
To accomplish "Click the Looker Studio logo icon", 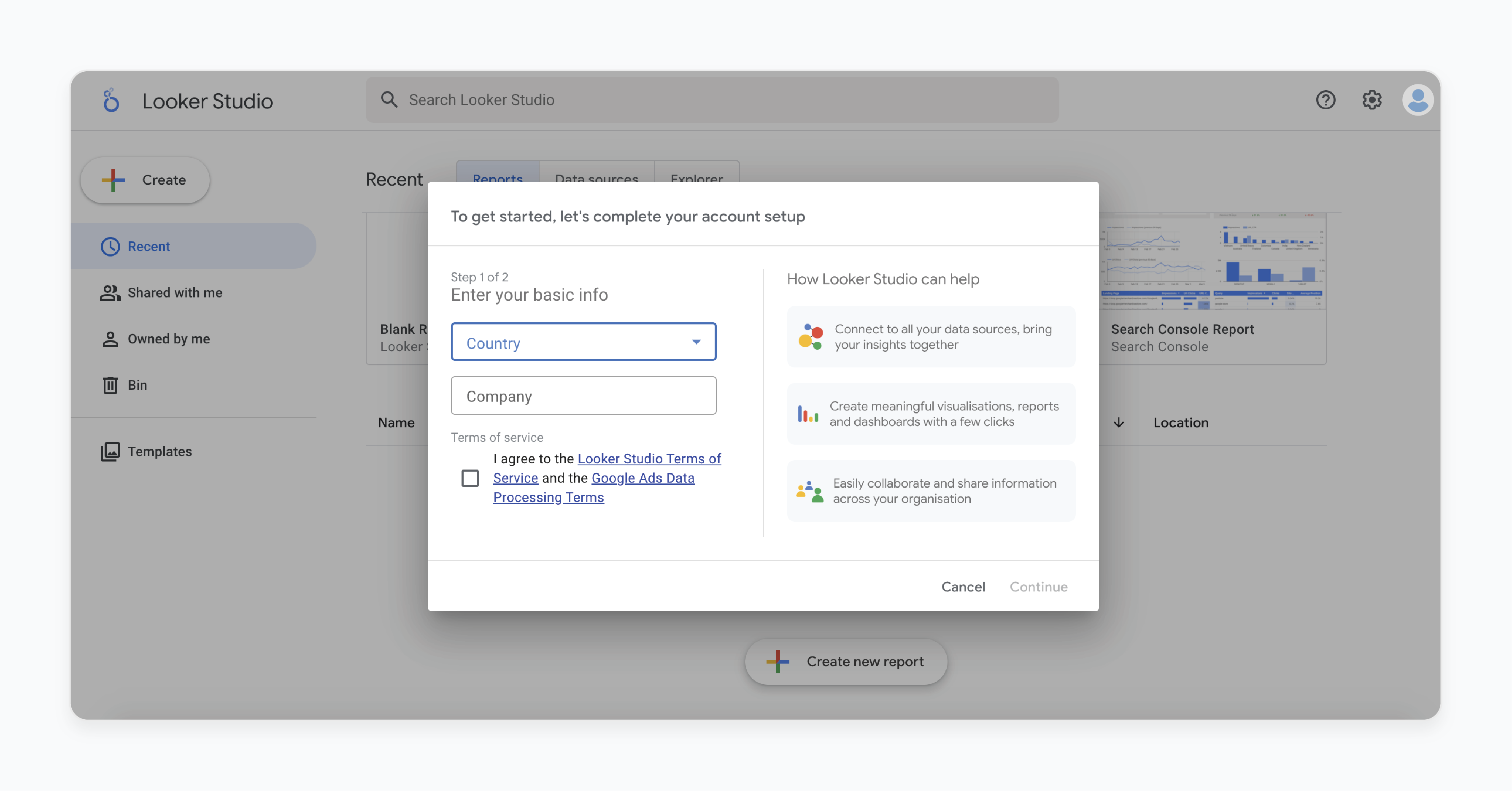I will pos(111,100).
